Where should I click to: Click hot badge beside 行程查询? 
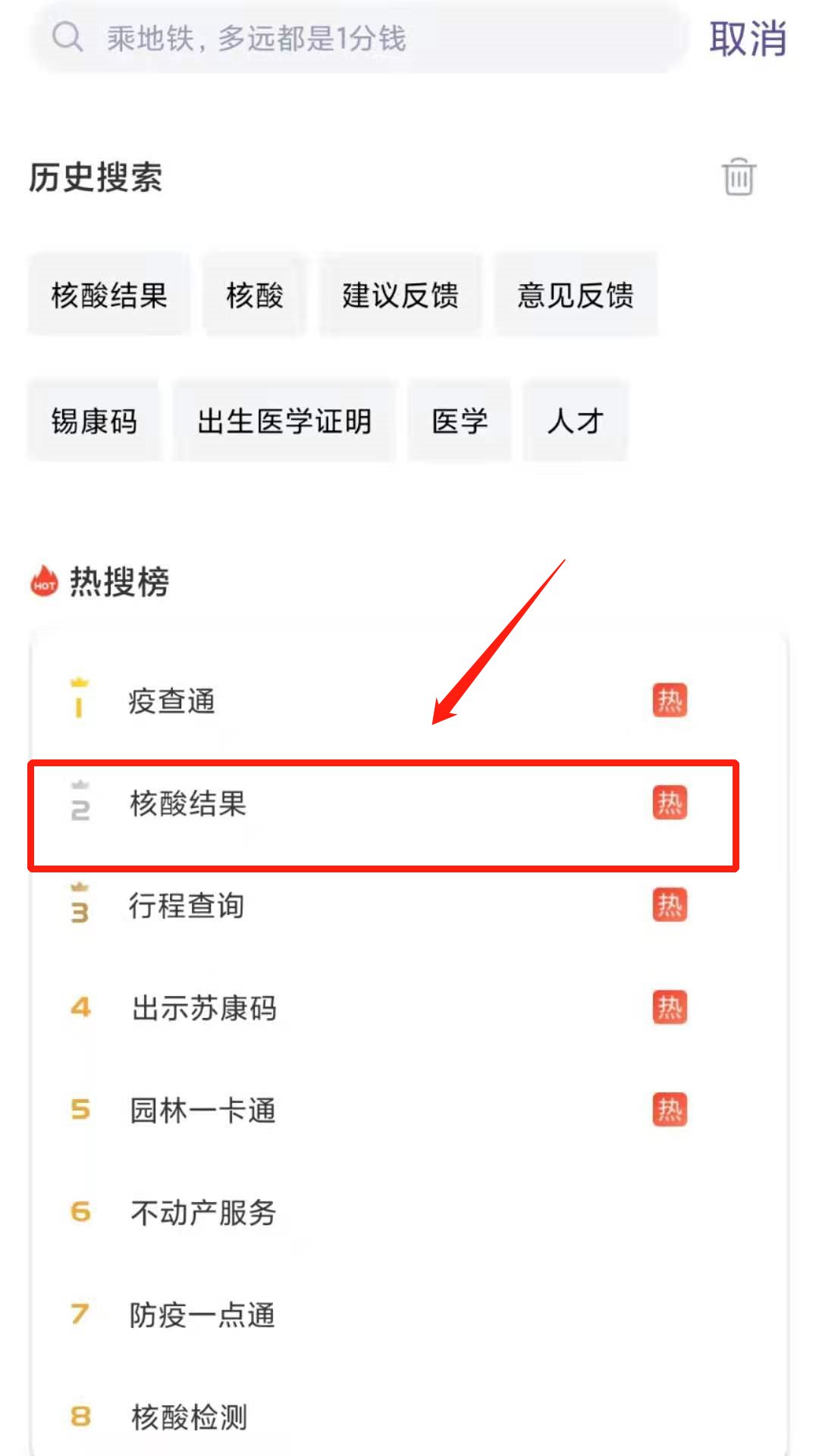point(670,905)
